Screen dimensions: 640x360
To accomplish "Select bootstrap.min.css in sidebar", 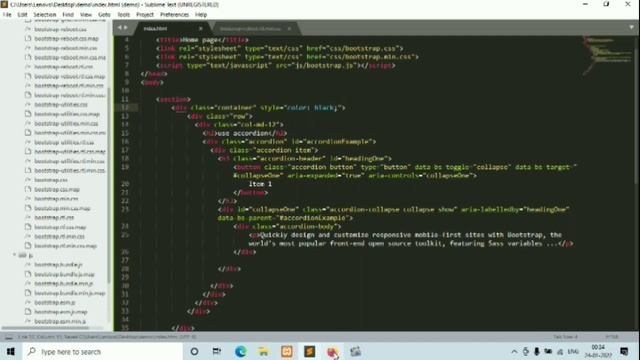I will [x=56, y=199].
